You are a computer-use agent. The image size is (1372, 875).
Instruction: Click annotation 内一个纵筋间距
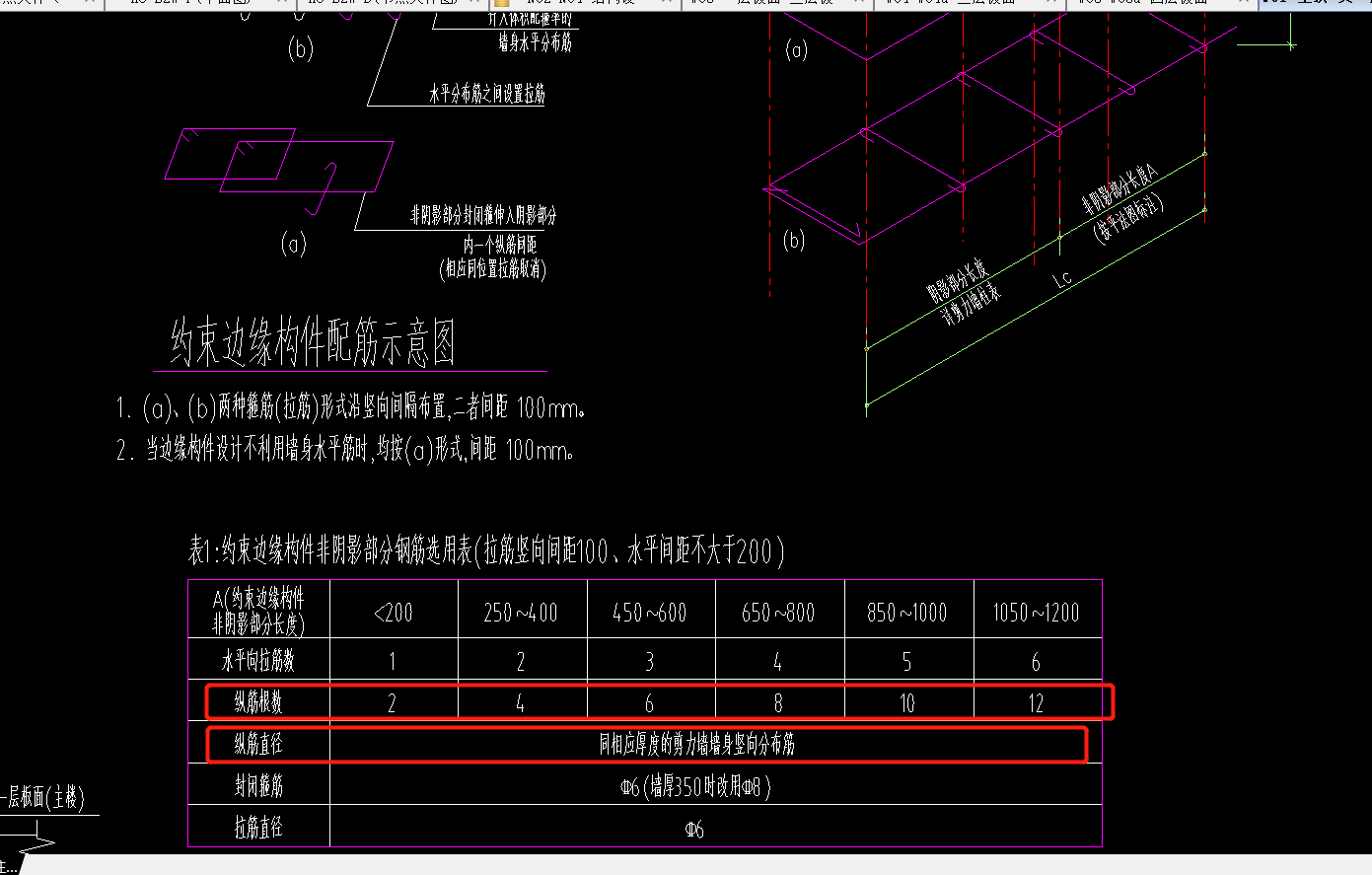499,244
